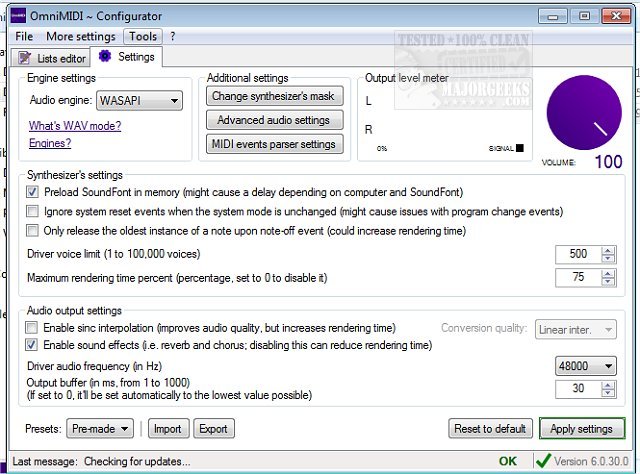Click the Lists editor notepad icon

(x=25, y=58)
